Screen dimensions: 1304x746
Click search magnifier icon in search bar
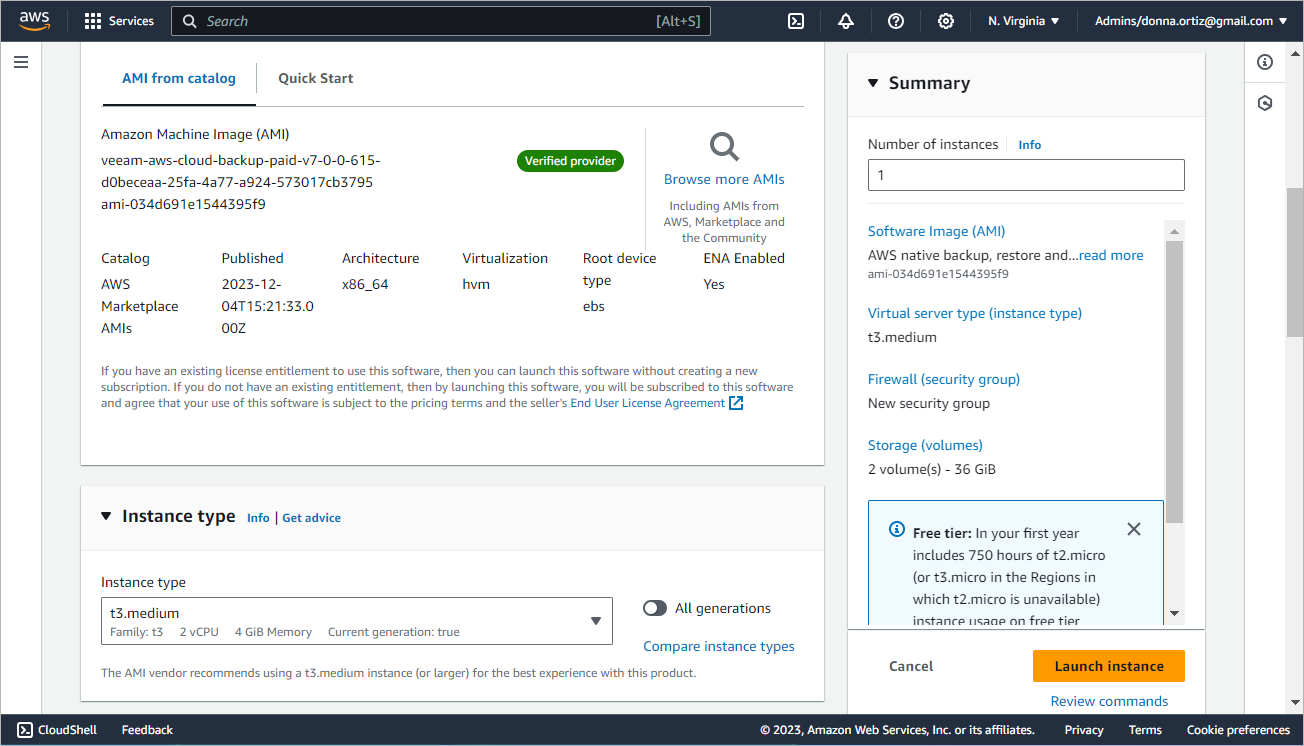pyautogui.click(x=190, y=21)
